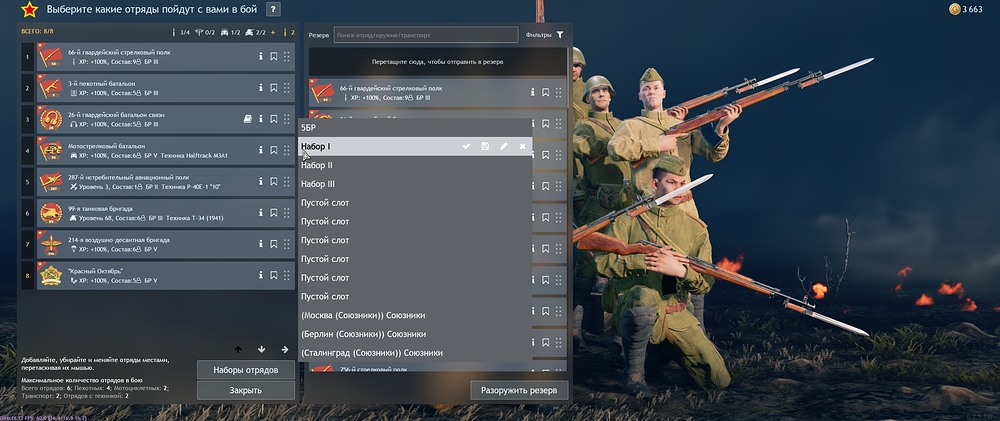Toggle bookmark on 214-я воздушно-десантная бригада
This screenshot has width=1000, height=421.
(x=274, y=244)
